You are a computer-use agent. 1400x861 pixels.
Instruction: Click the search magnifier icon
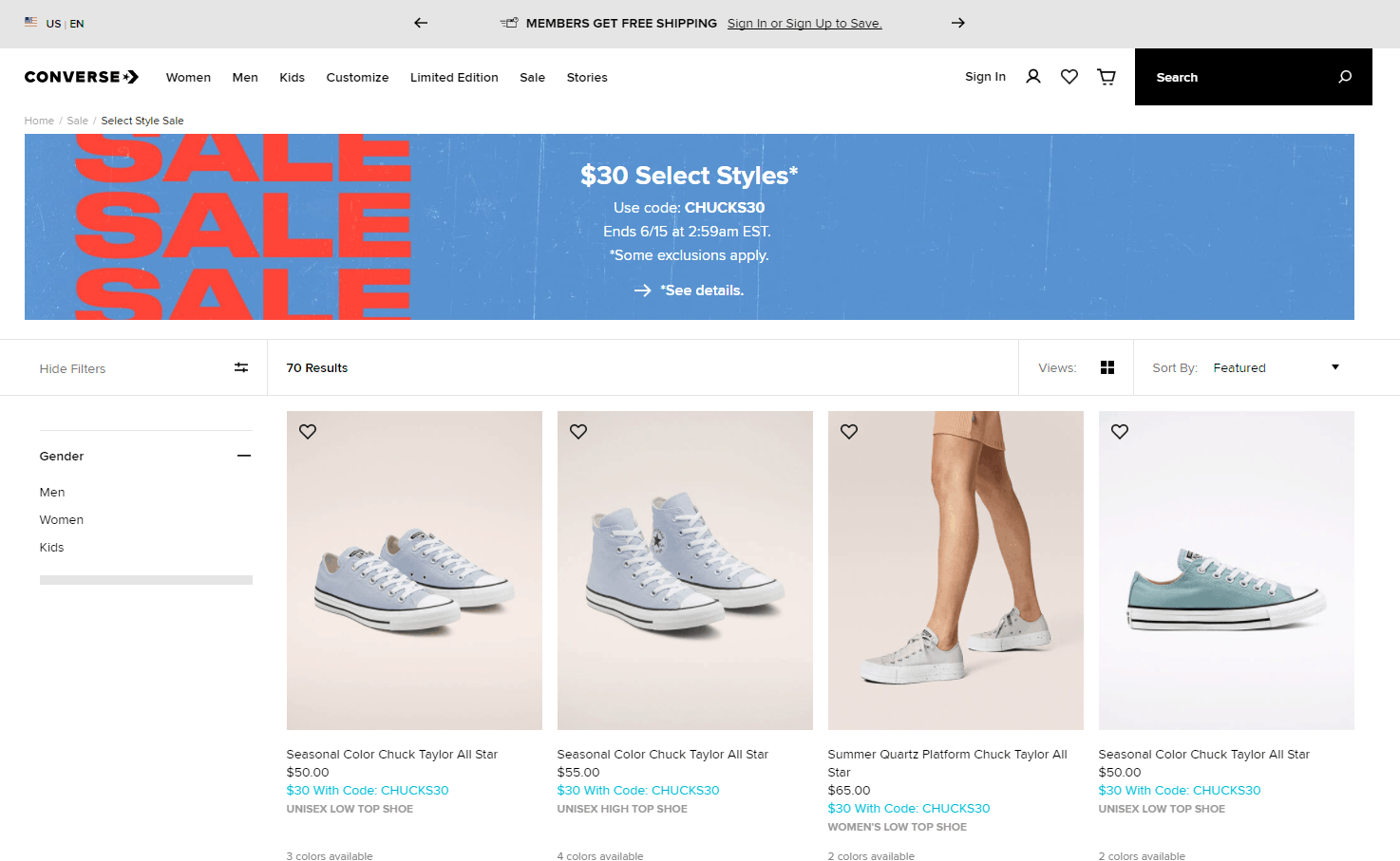pyautogui.click(x=1345, y=77)
